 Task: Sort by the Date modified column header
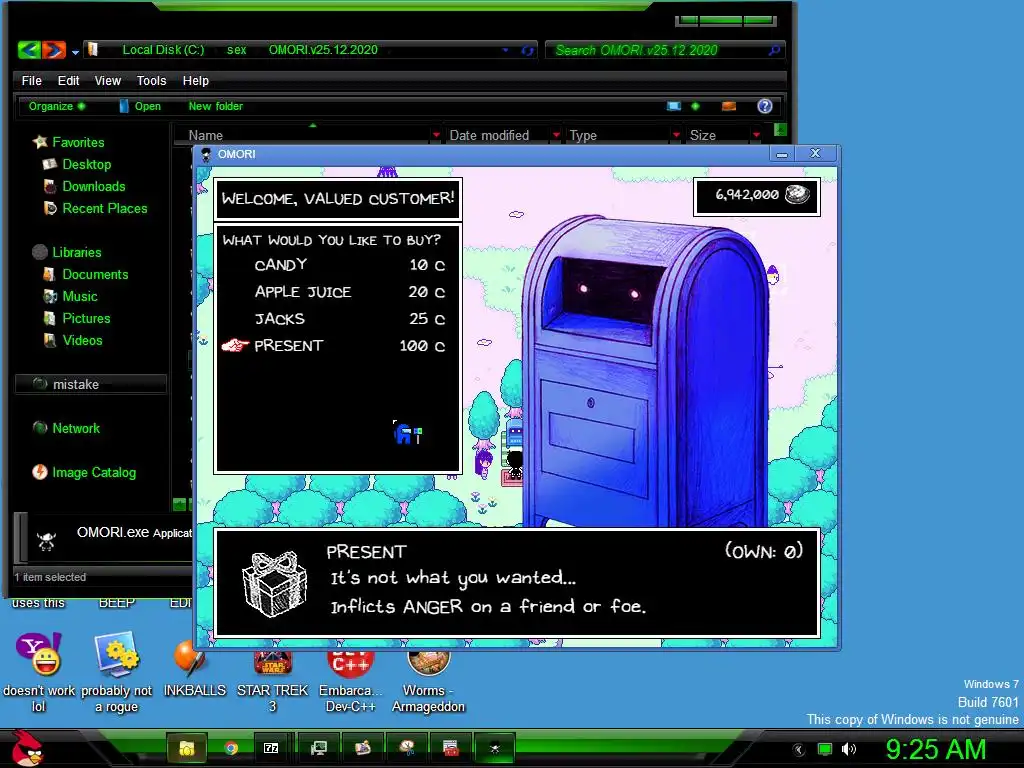point(489,135)
